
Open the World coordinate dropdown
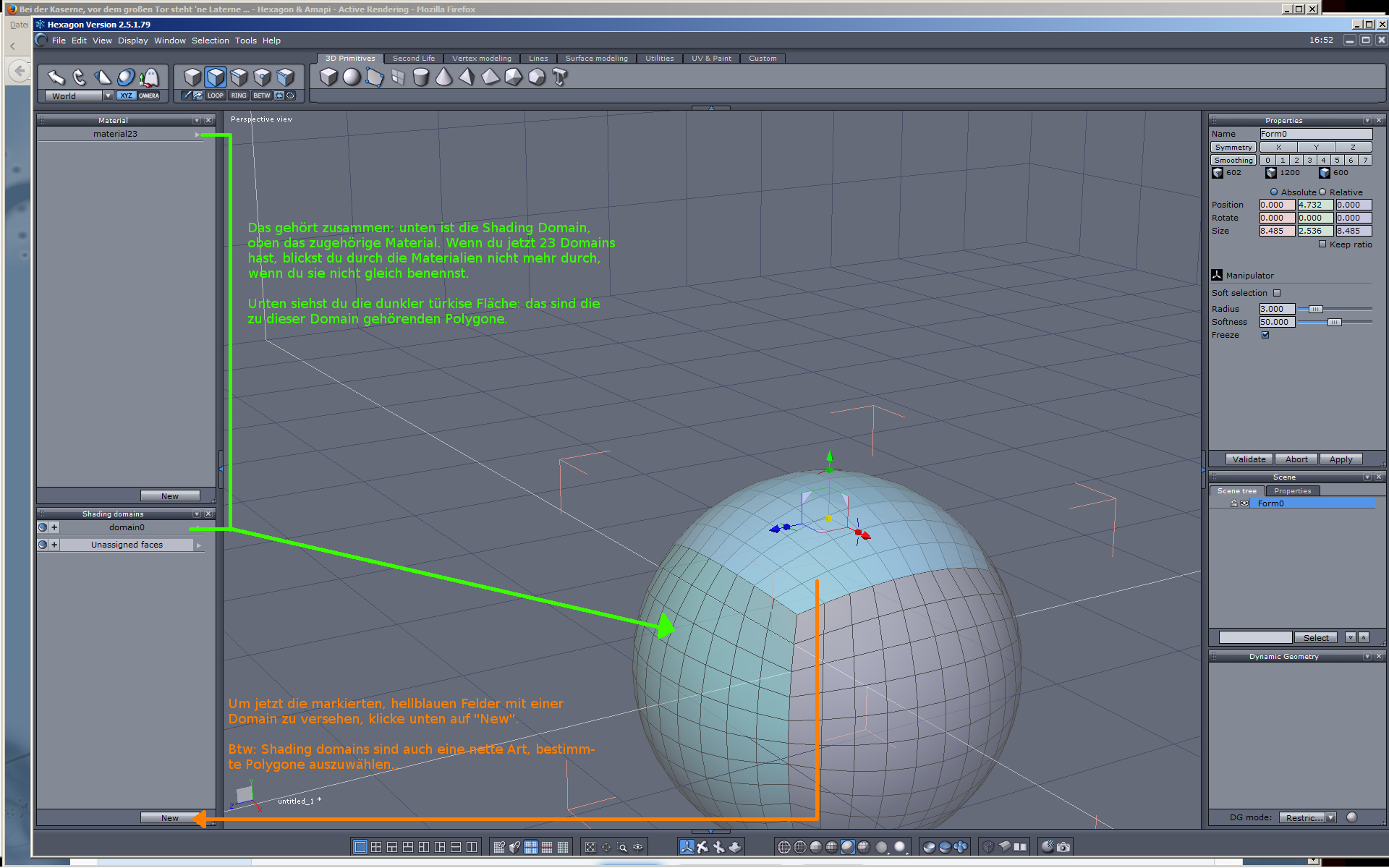click(108, 95)
